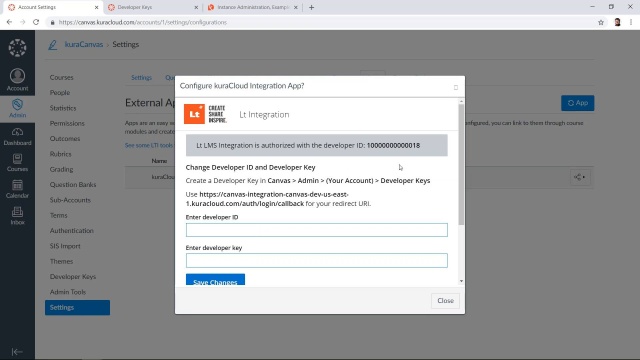
Task: Open Authentication in the account menu
Action: pyautogui.click(x=72, y=231)
